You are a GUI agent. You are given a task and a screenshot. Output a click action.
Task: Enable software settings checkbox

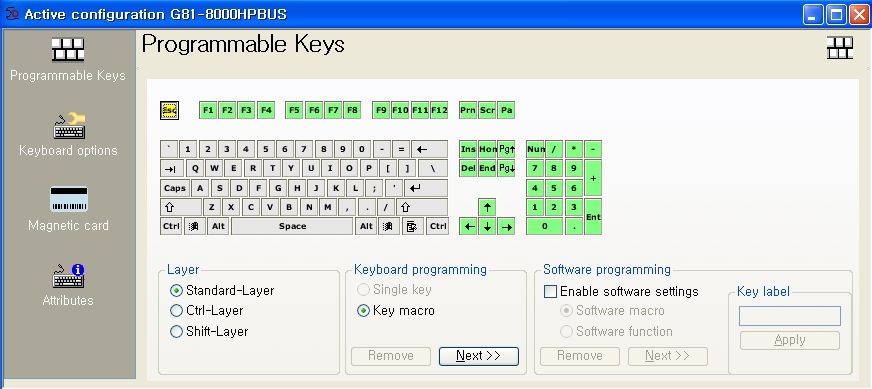621,291
